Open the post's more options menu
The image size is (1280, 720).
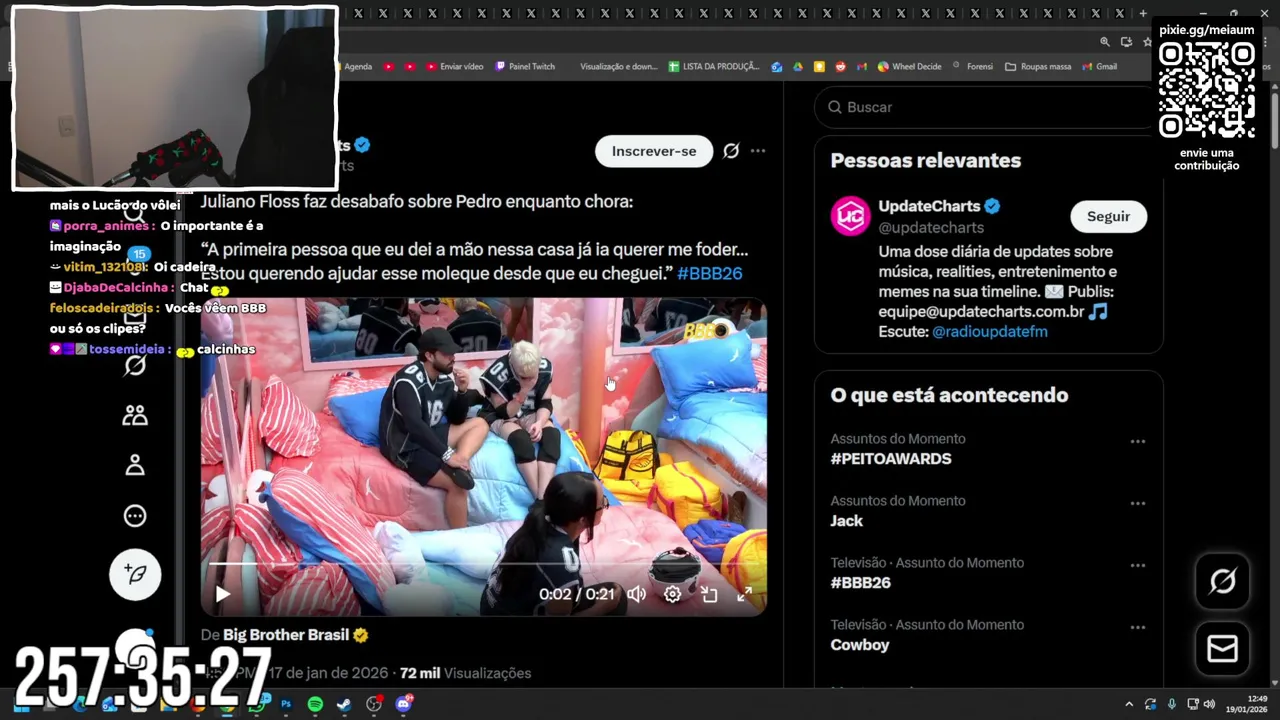click(758, 151)
